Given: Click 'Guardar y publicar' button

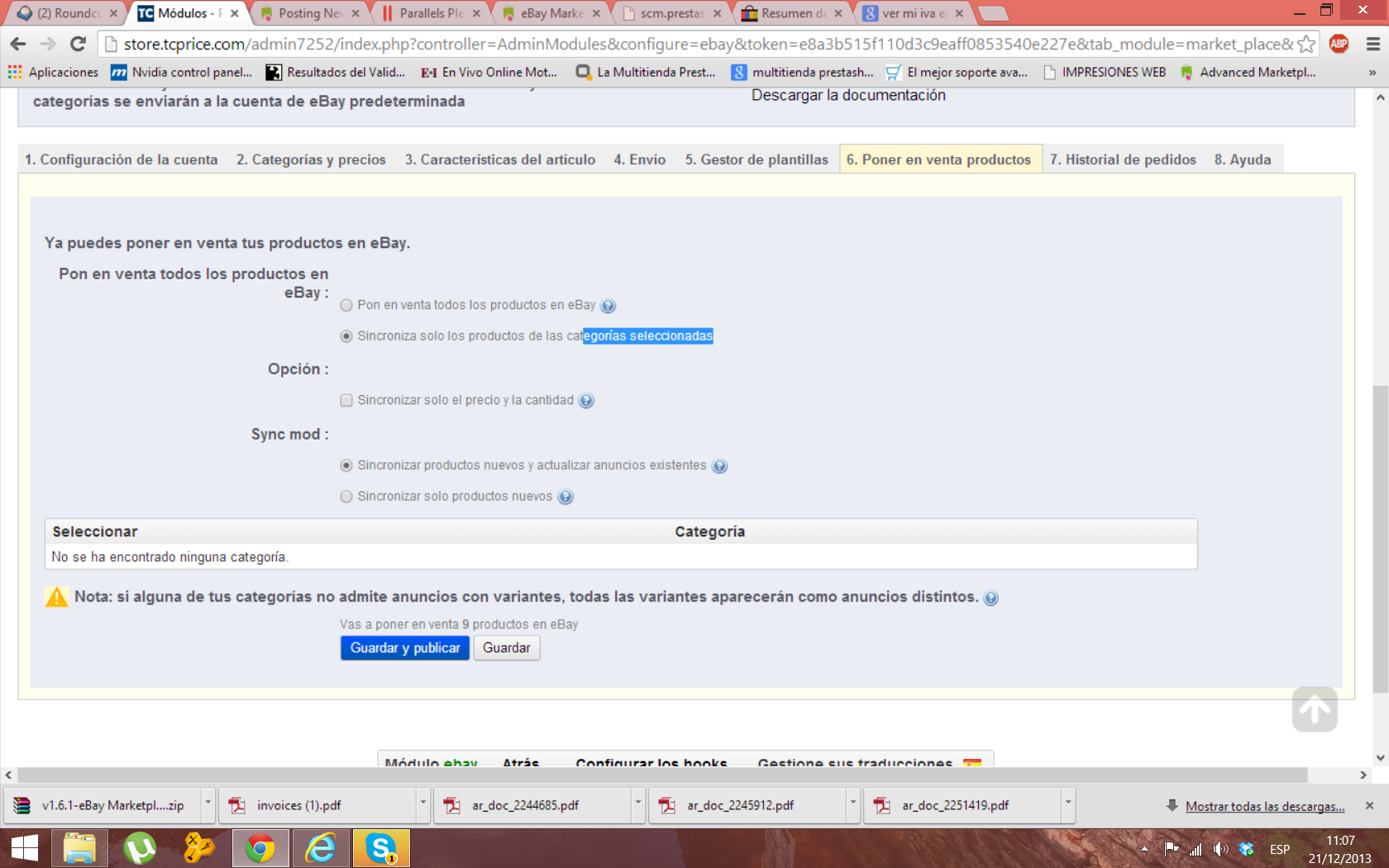Looking at the screenshot, I should pos(405,648).
